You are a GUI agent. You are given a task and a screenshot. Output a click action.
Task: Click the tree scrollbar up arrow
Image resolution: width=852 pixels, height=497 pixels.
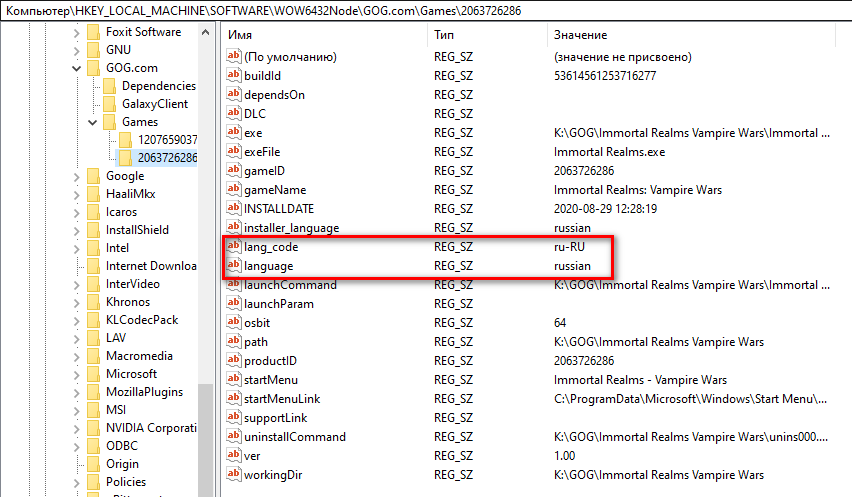pos(205,32)
